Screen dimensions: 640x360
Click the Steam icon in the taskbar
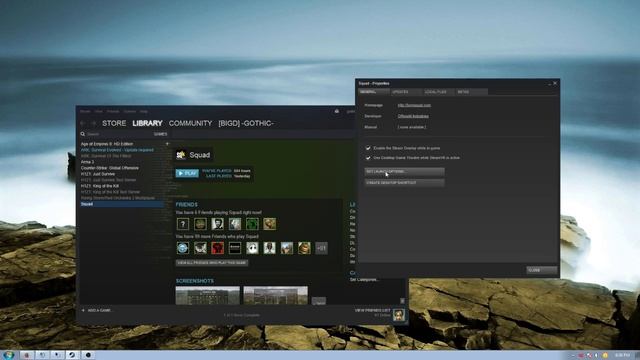72,355
